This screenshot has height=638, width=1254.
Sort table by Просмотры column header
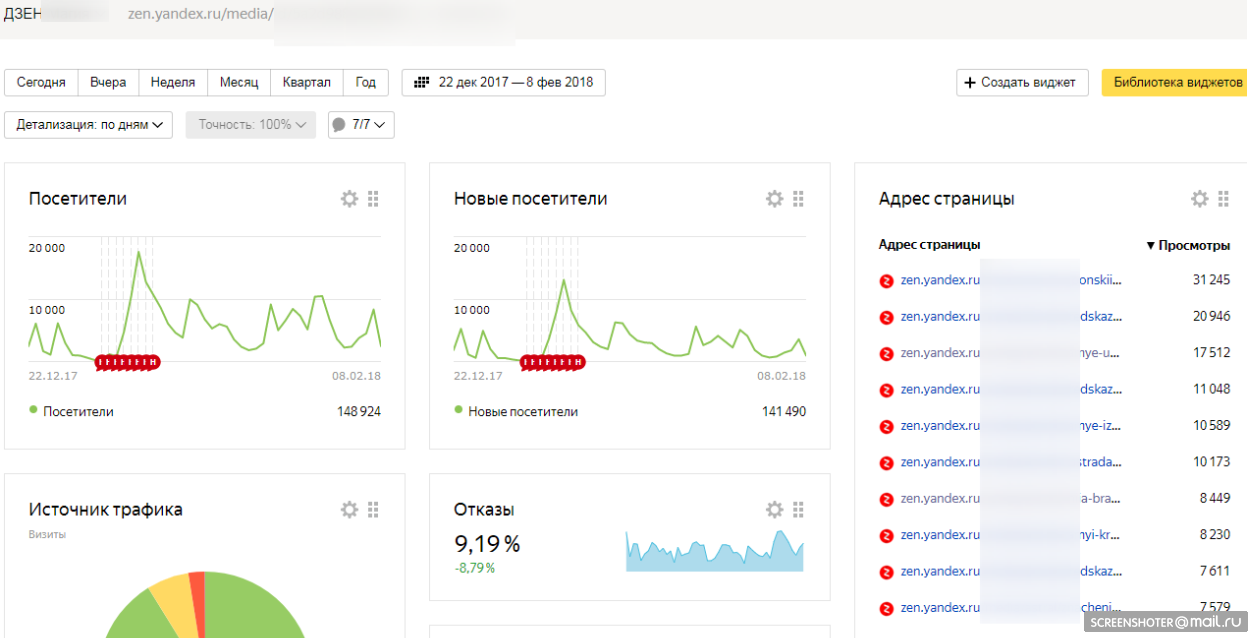[1193, 245]
